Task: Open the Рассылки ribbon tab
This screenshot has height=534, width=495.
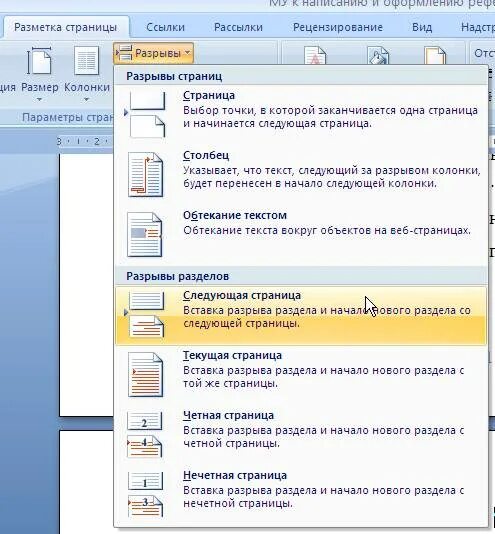Action: click(238, 27)
